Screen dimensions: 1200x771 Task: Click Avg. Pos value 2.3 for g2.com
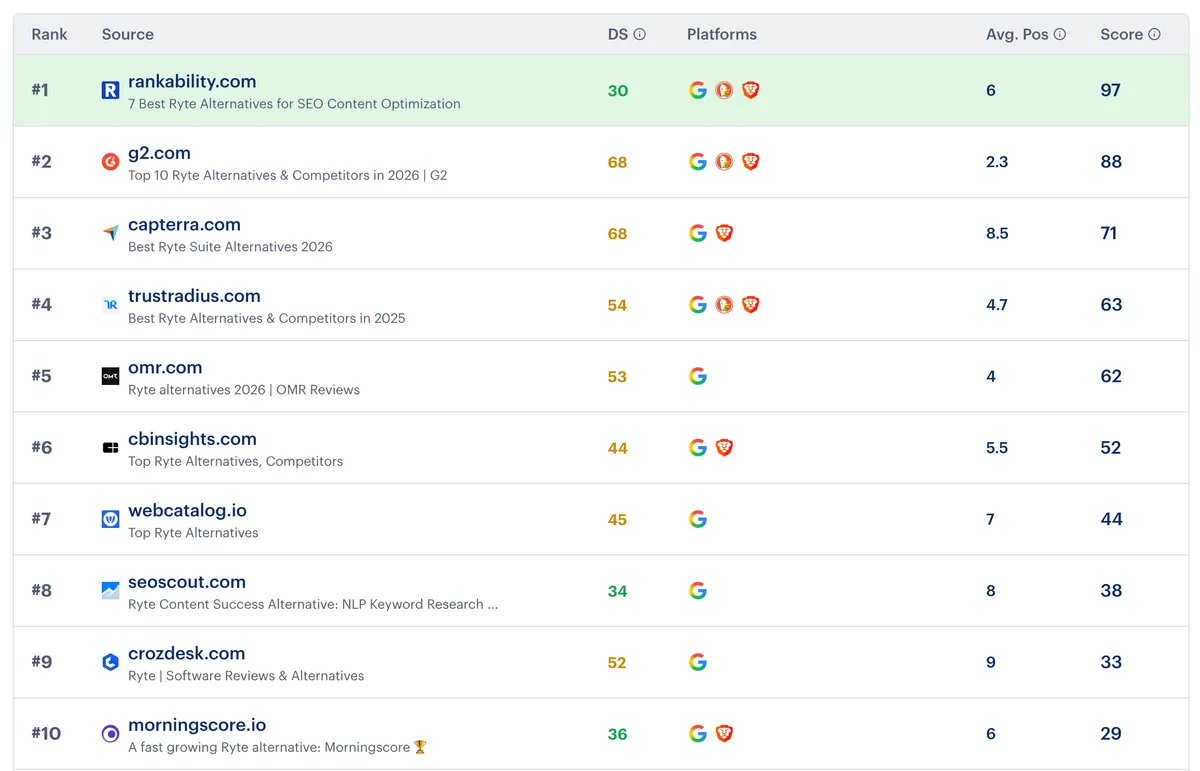tap(997, 162)
